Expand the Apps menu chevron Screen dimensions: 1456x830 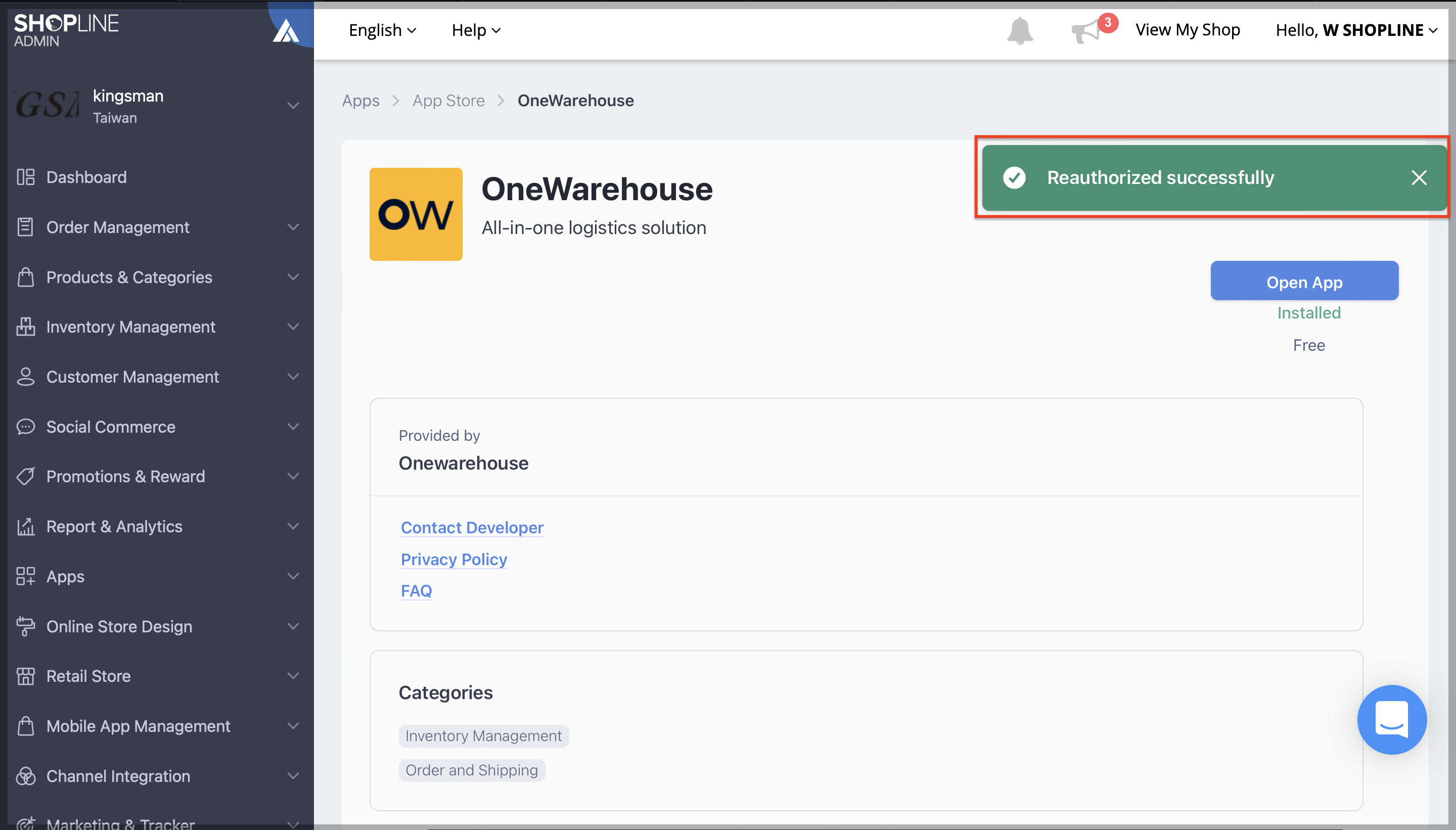(x=293, y=576)
